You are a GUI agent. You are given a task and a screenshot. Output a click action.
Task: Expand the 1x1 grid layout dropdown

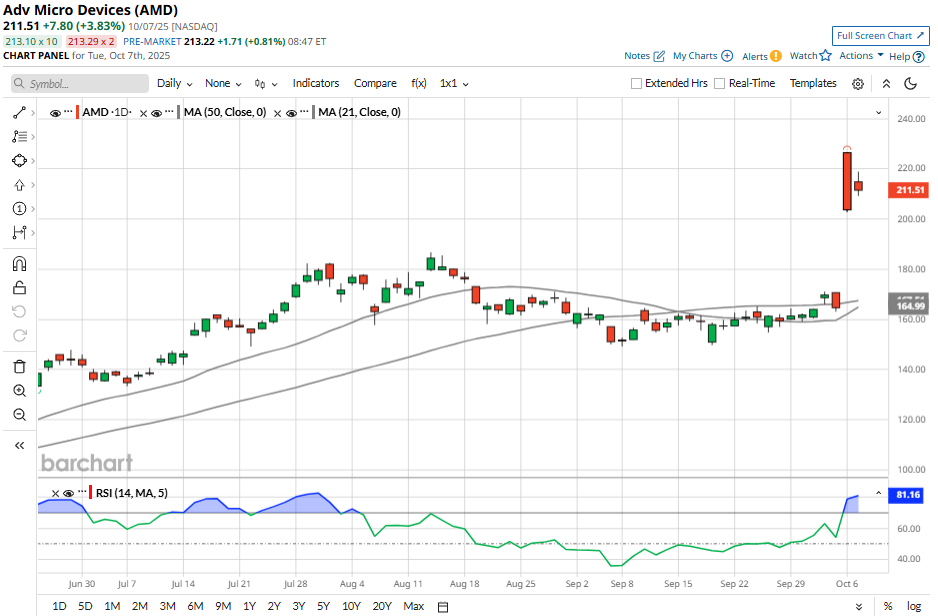tap(454, 84)
